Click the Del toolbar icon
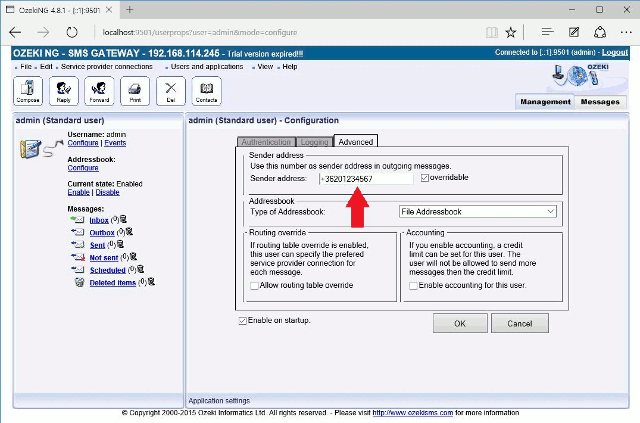640x423 pixels. coord(171,91)
